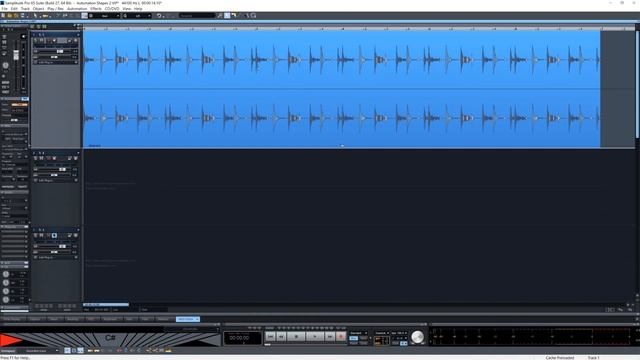Click the Undo arrow icon
The width and height of the screenshot is (640, 360).
(159, 16)
